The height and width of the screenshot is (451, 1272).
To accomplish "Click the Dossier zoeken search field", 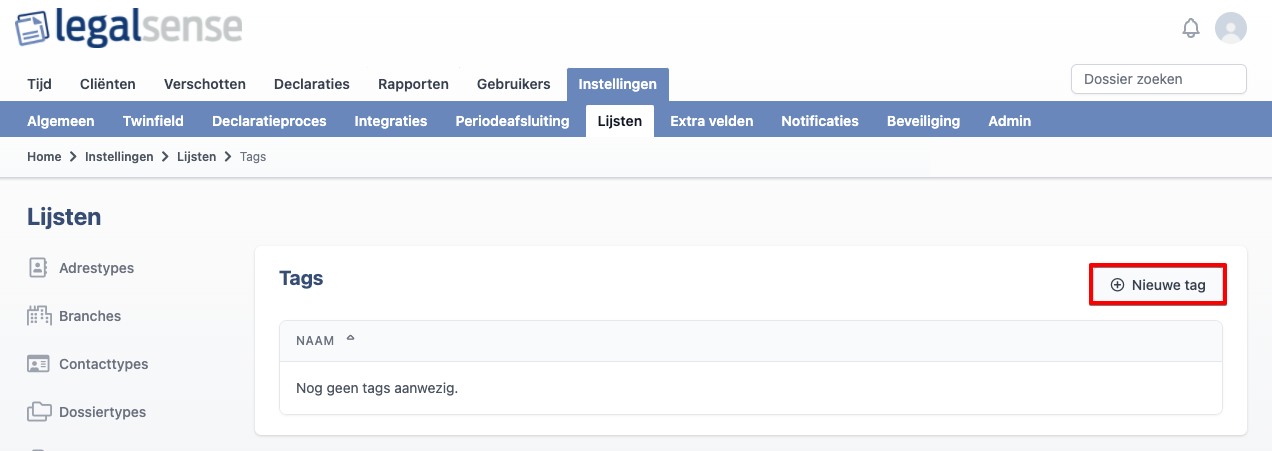I will coord(1159,79).
